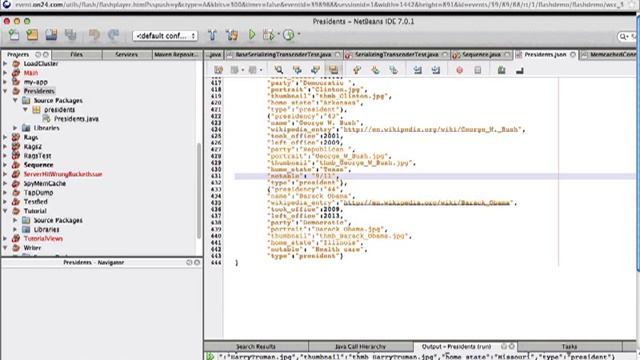Select ServerHitWrongBucketIssue project
Image resolution: width=640 pixels, height=360 pixels.
(63, 174)
